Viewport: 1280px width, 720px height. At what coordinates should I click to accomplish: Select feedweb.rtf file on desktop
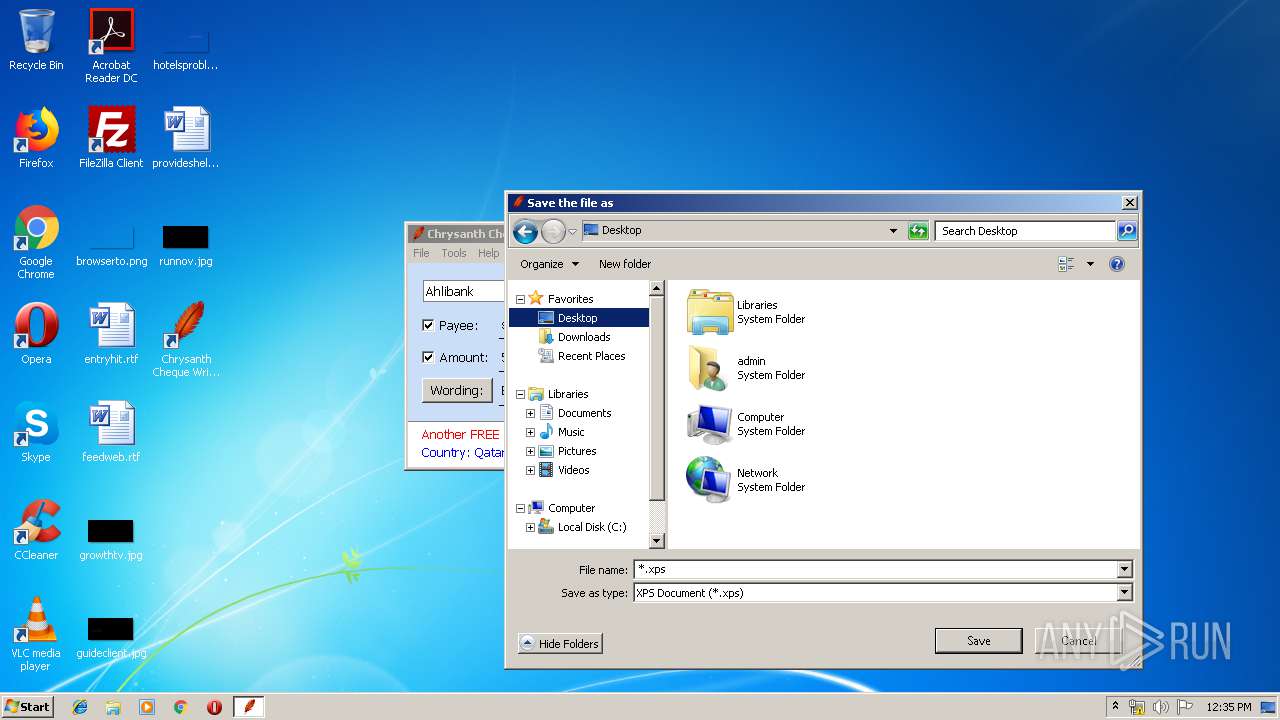point(111,432)
